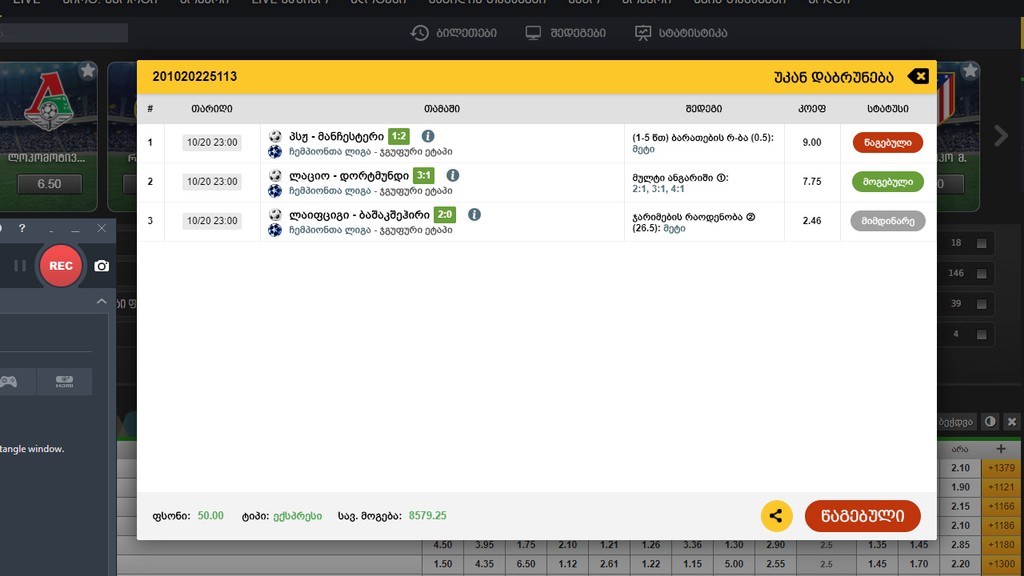The height and width of the screenshot is (576, 1024).
Task: Toggle the contrast icon in betslip header
Action: tap(990, 422)
